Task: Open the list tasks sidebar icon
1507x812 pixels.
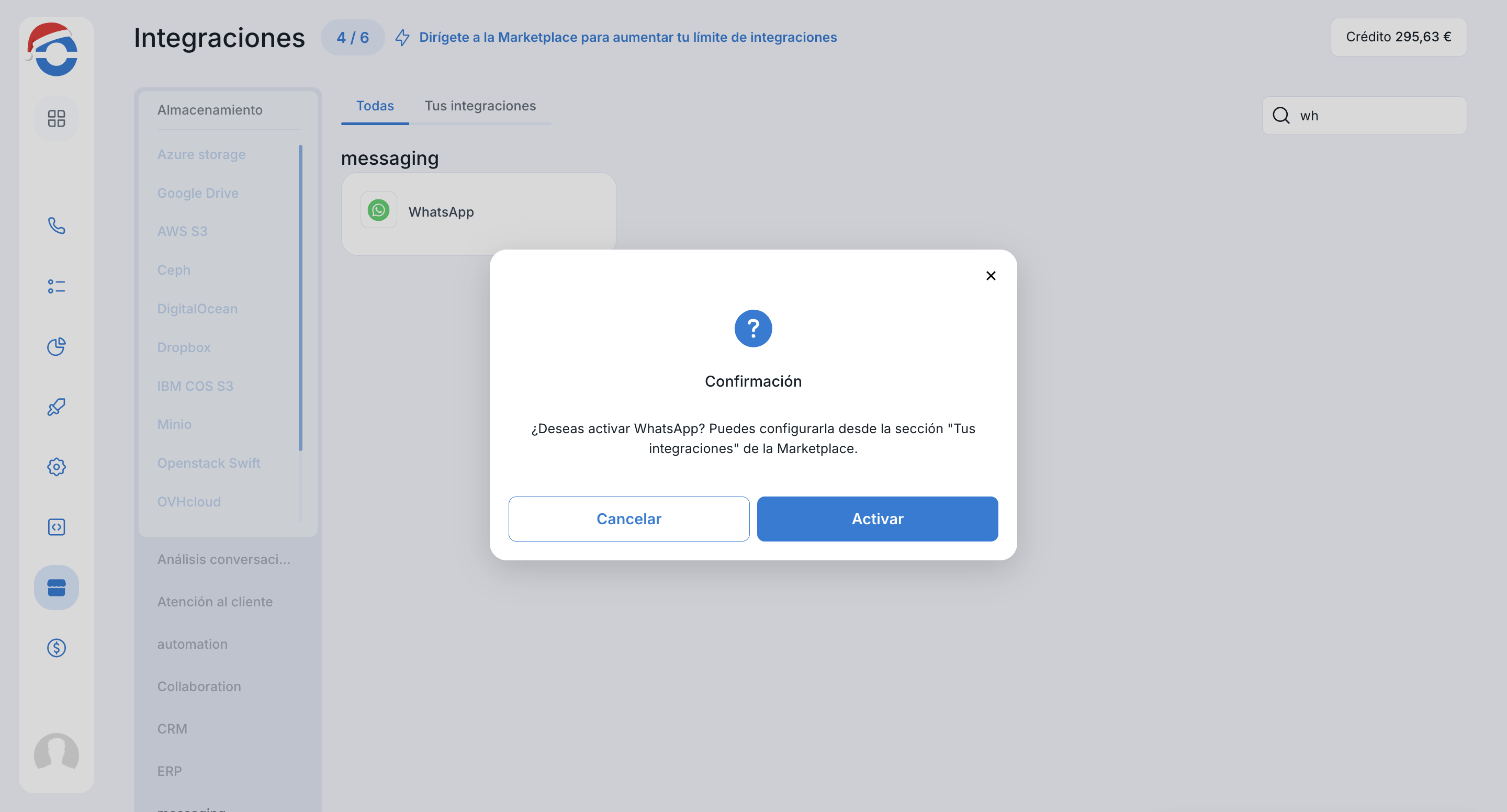Action: pyautogui.click(x=56, y=286)
